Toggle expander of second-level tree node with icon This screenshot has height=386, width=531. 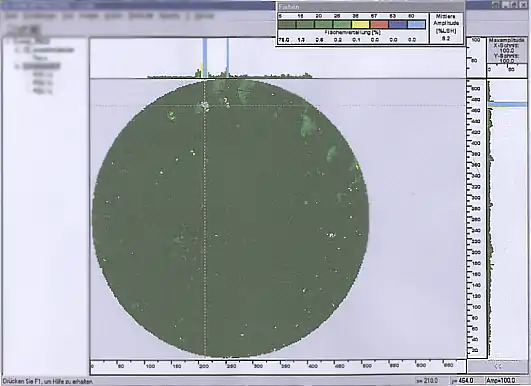click(17, 50)
